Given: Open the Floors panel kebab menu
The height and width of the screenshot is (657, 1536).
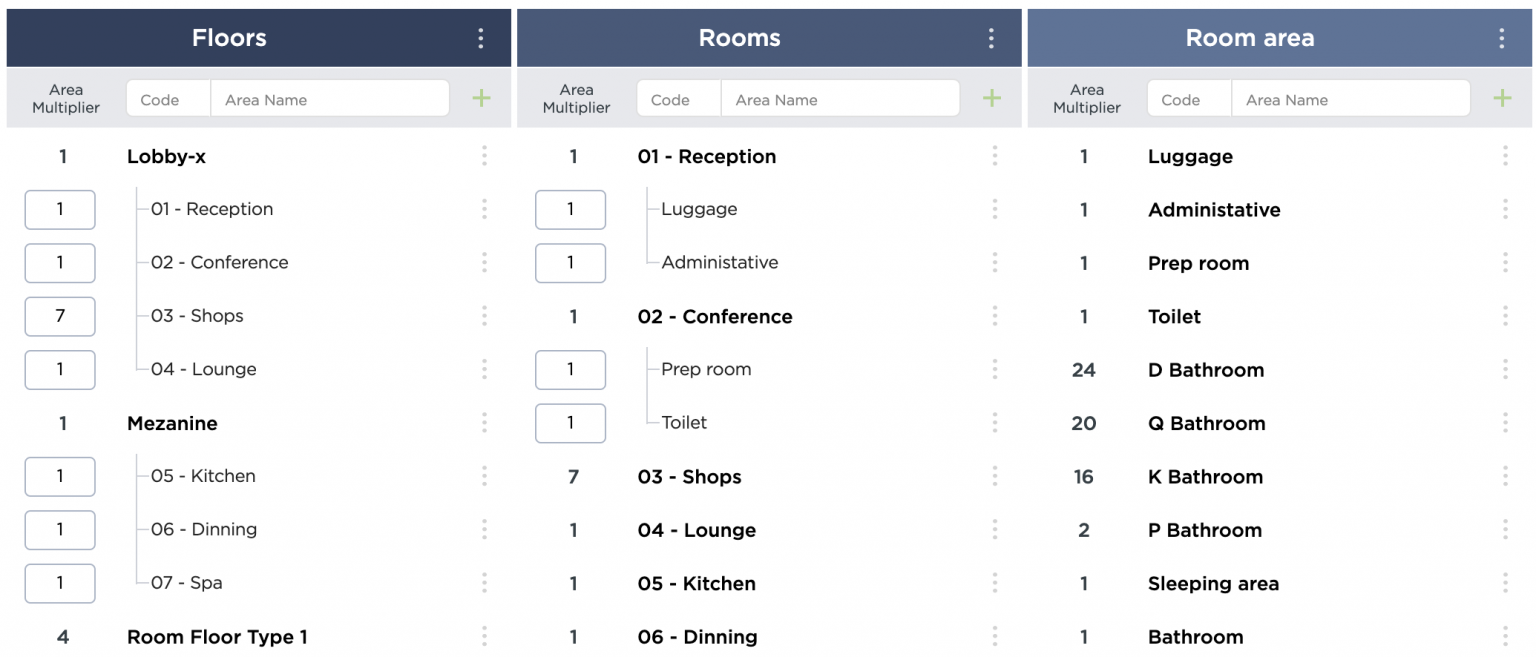Looking at the screenshot, I should click(481, 38).
